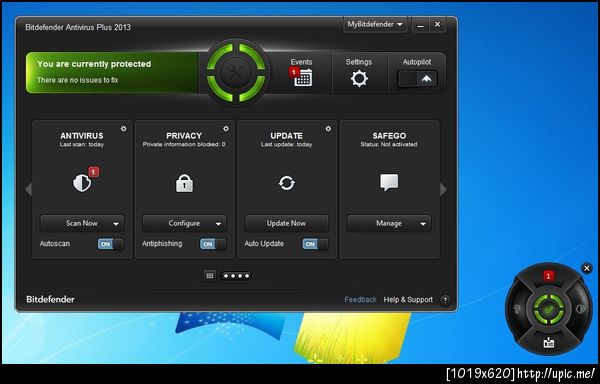Click the widget's right shield icon
The height and width of the screenshot is (384, 600).
[x=580, y=309]
